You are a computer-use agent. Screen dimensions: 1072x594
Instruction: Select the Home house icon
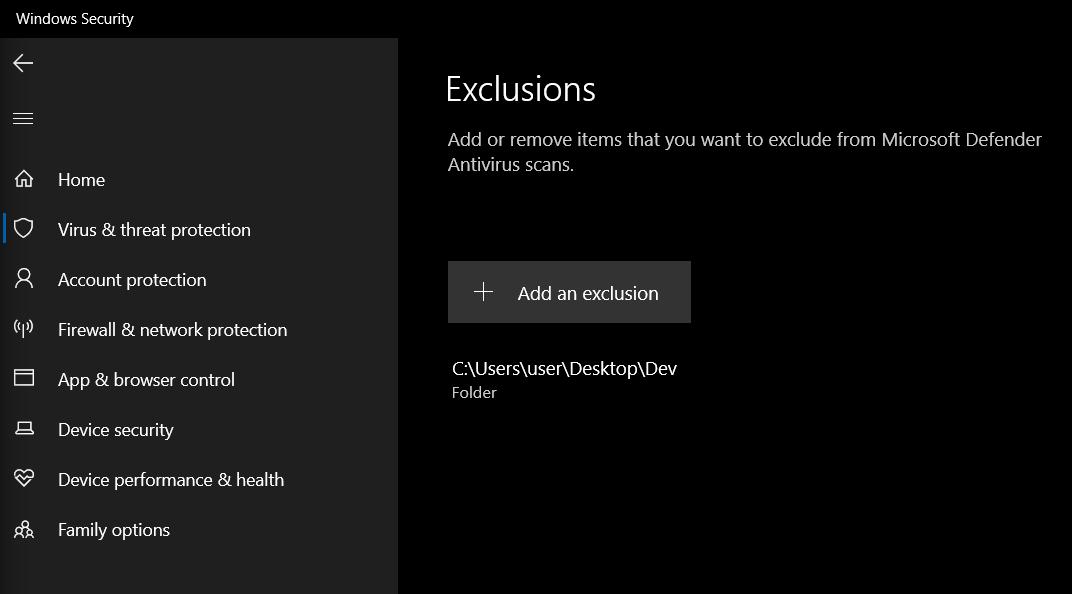pyautogui.click(x=23, y=179)
